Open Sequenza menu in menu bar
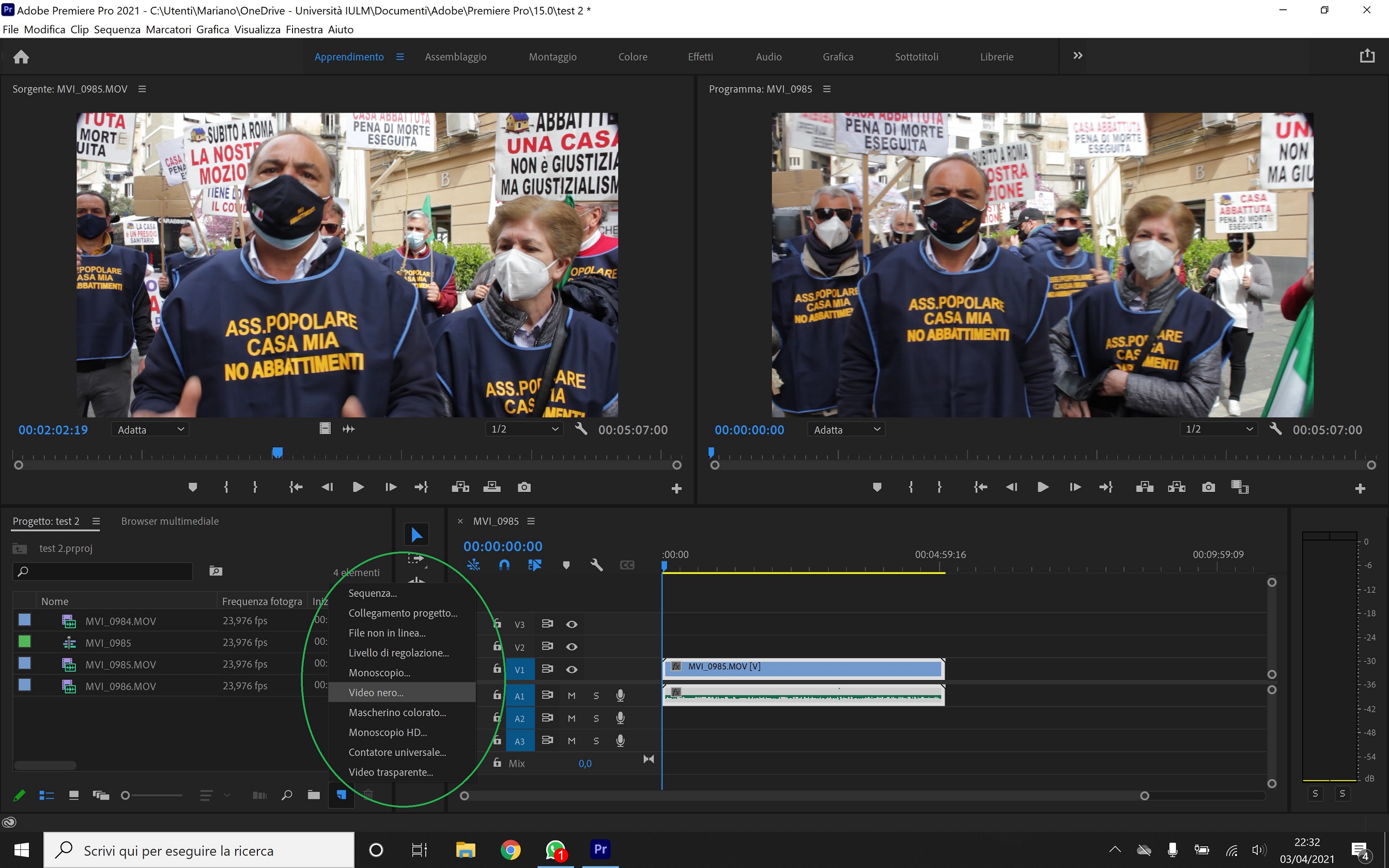Screen dimensions: 1389x868 (x=117, y=29)
